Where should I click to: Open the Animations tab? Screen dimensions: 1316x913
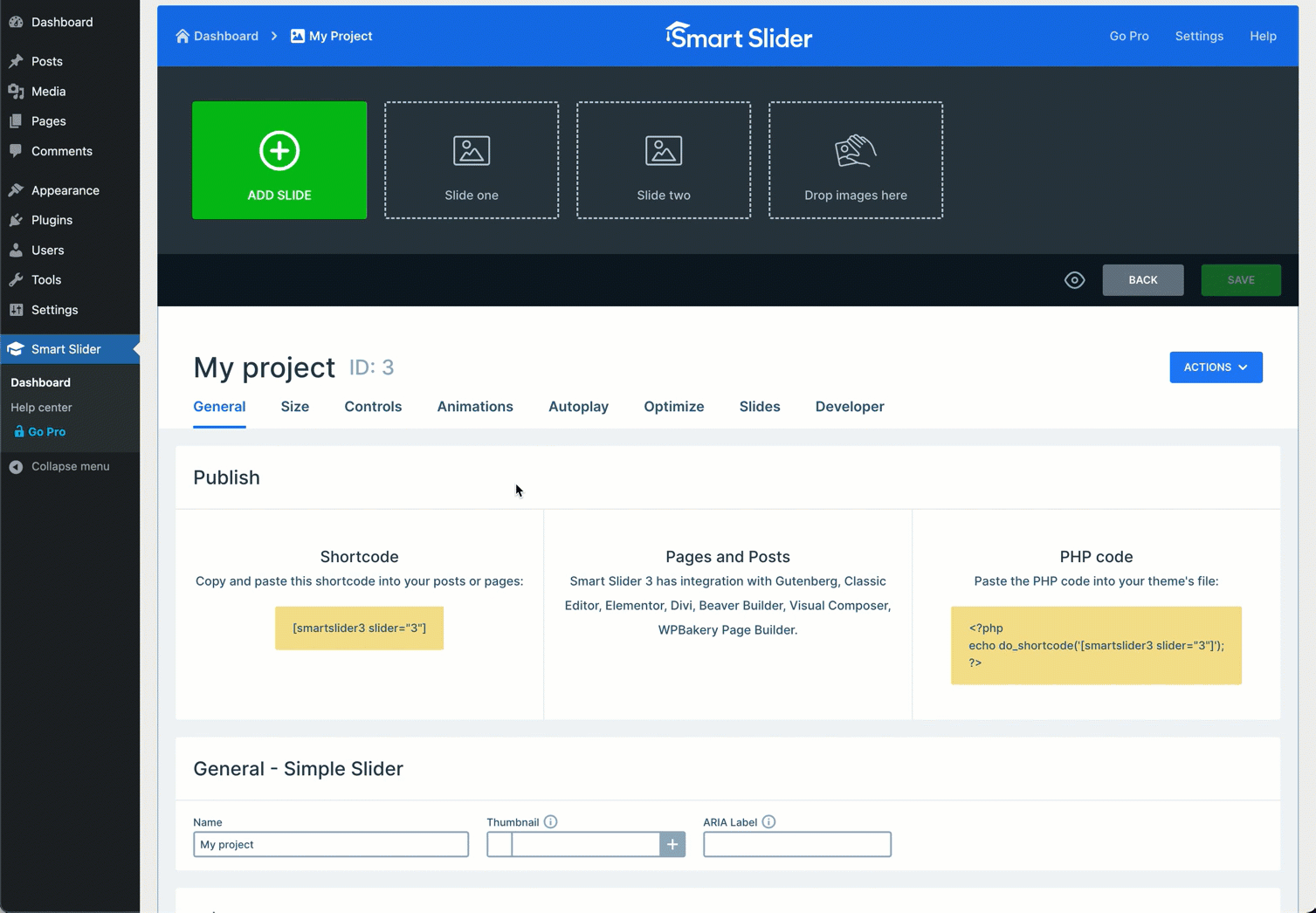point(475,407)
